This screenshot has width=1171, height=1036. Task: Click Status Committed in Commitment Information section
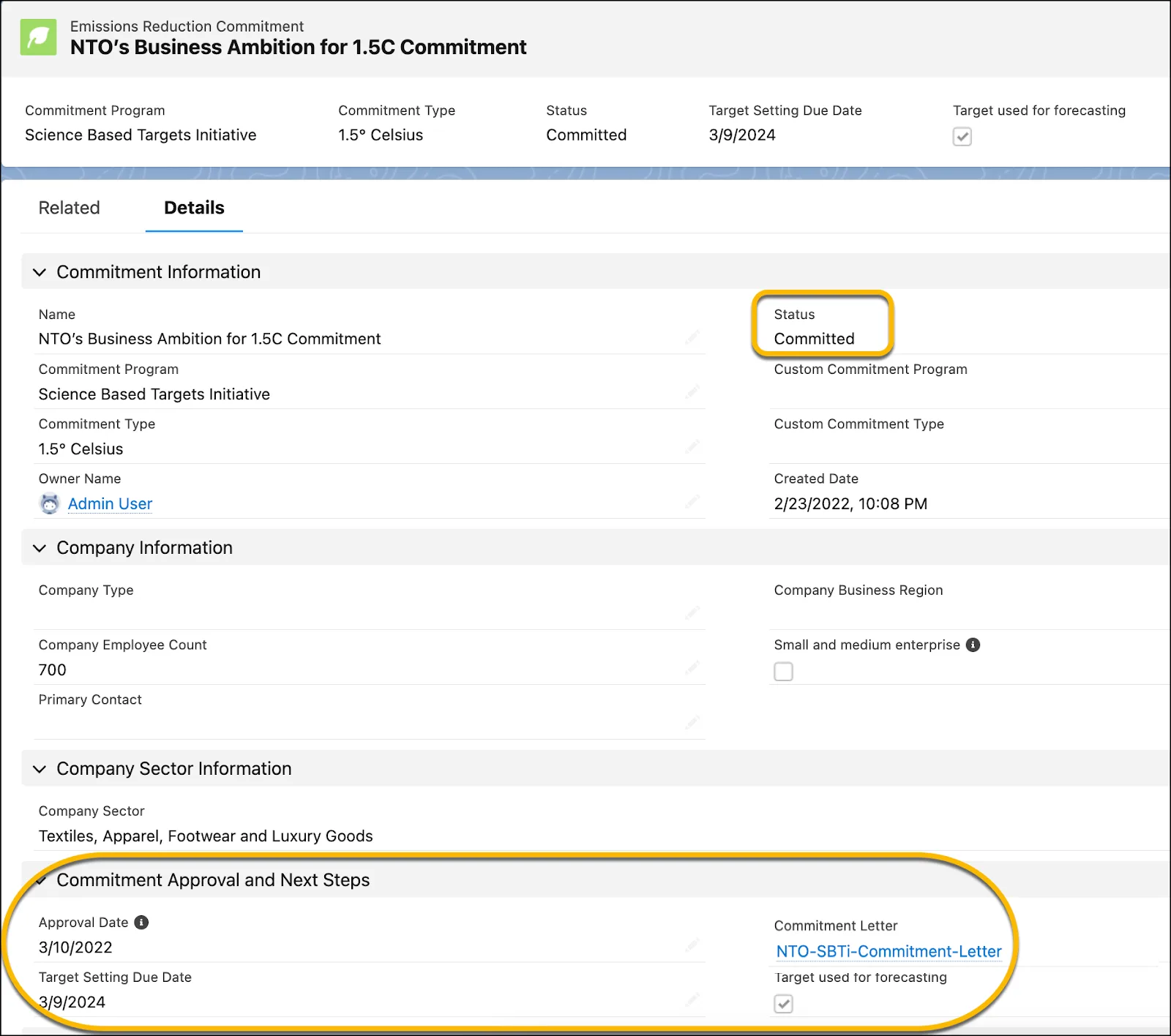(x=814, y=339)
